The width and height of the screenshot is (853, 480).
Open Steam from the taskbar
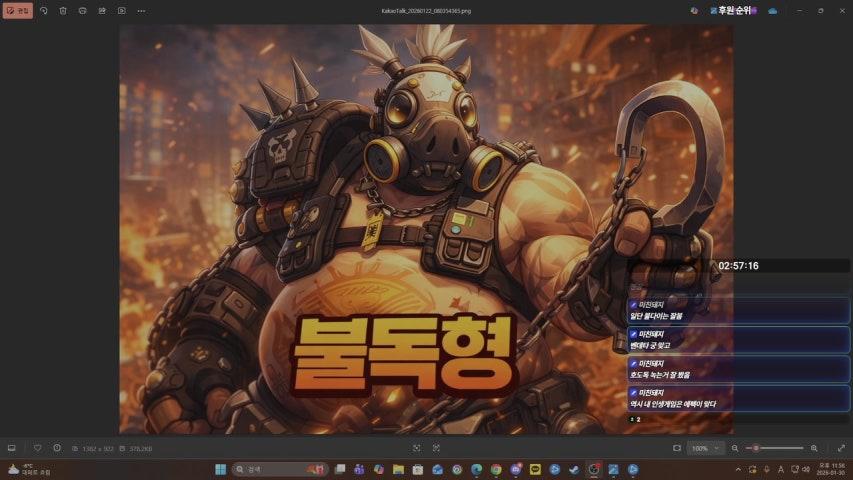click(x=574, y=469)
